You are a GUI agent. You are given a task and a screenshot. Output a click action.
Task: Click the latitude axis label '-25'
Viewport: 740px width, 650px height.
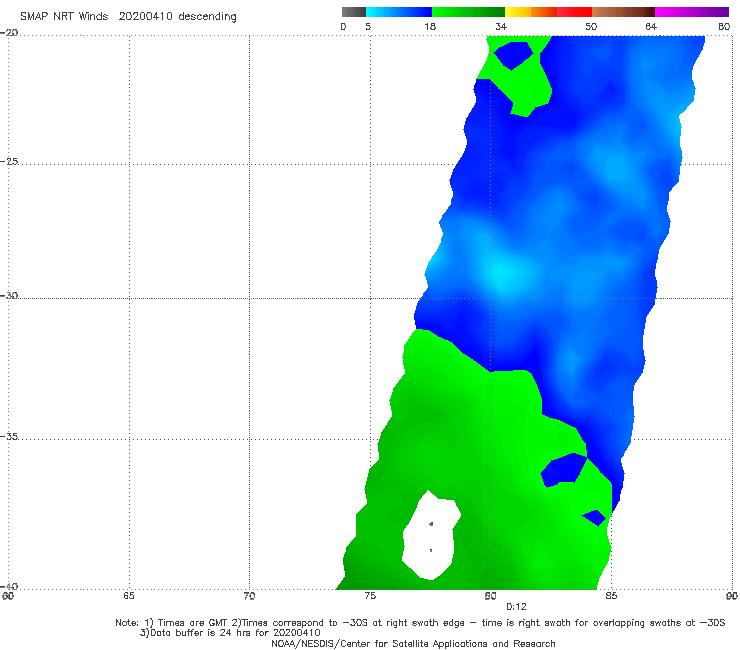(x=9, y=161)
